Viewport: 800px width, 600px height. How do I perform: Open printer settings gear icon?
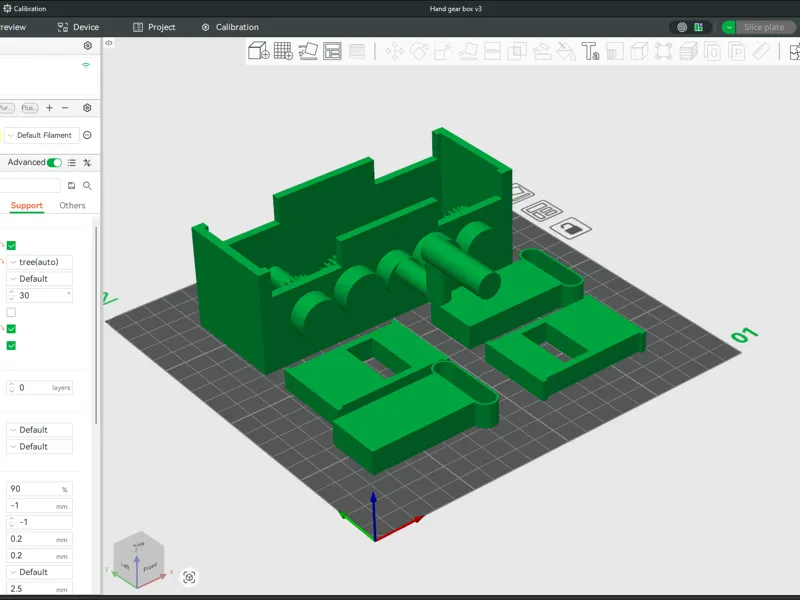[x=88, y=46]
